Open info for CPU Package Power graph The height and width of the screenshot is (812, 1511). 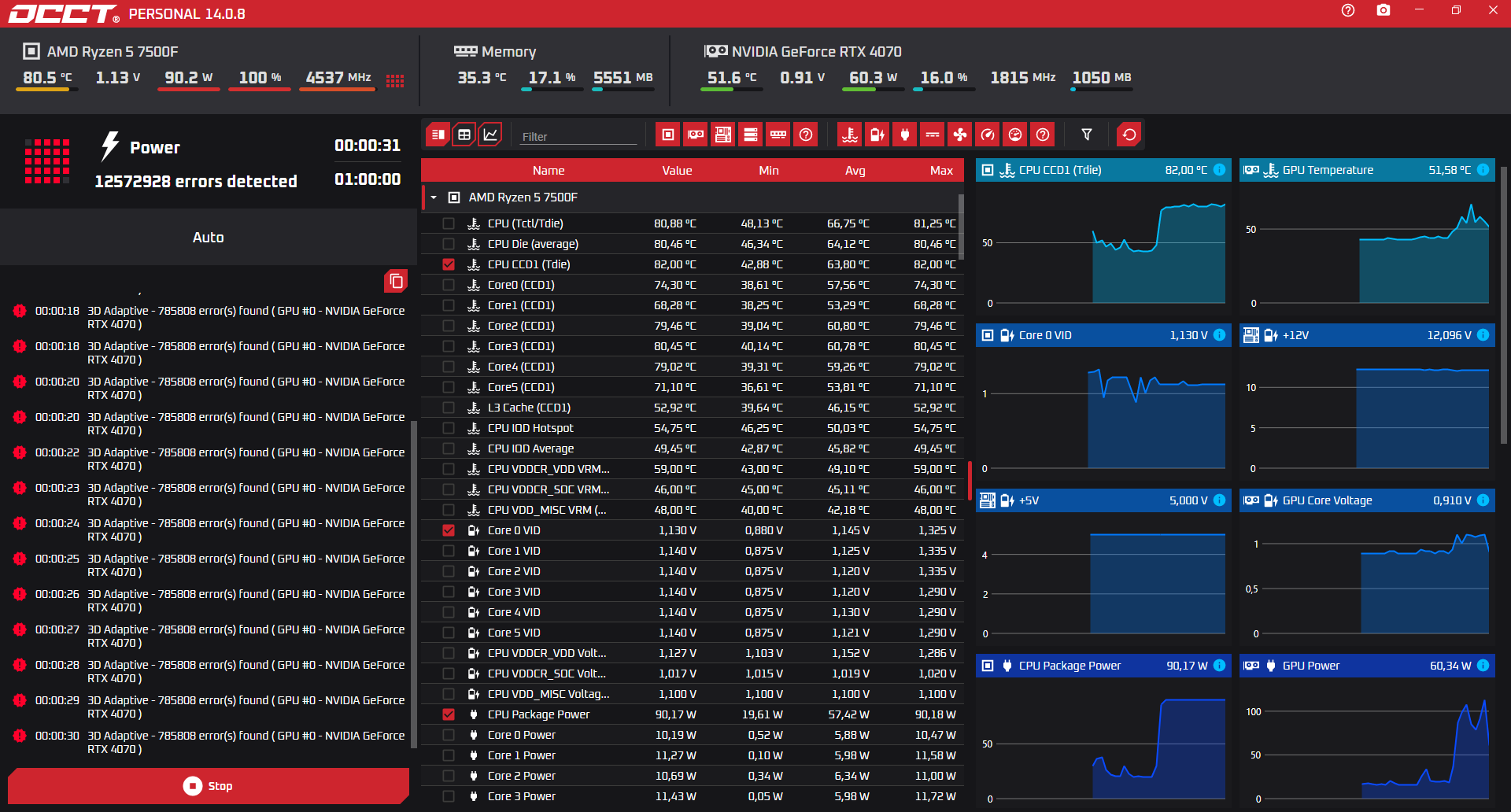[1219, 666]
